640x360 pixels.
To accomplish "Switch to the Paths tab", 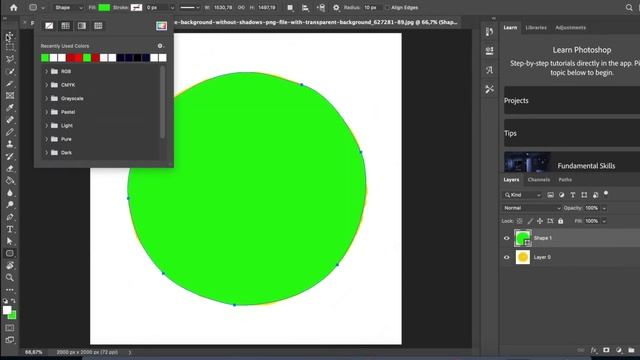I will click(565, 180).
